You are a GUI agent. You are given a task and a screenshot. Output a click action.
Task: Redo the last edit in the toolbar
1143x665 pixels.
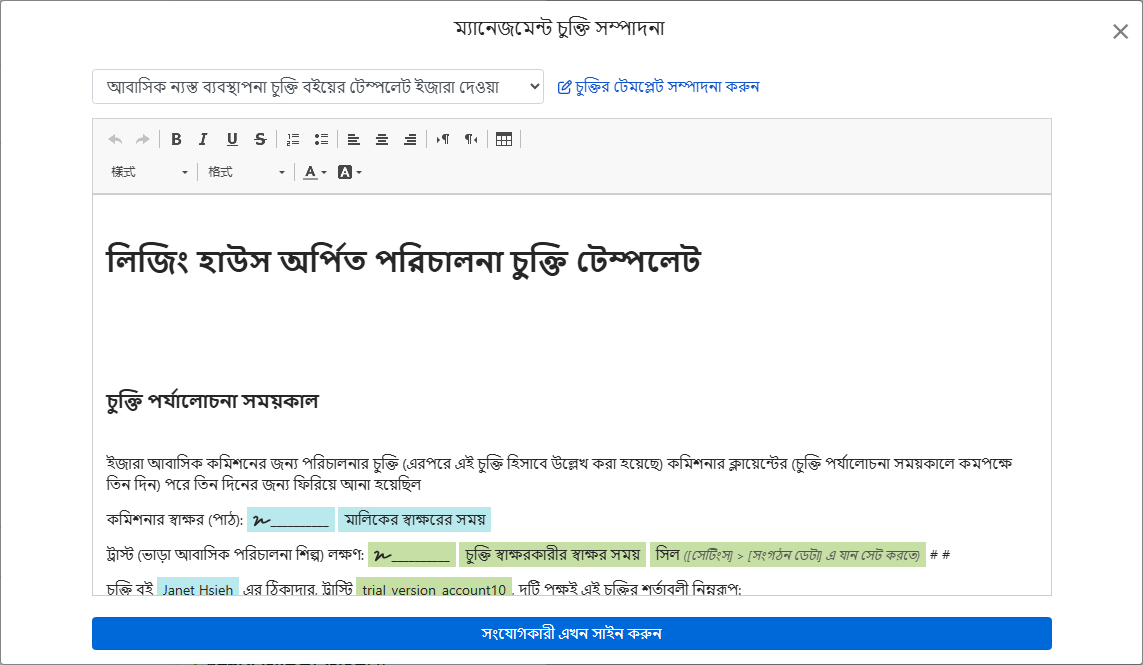click(x=143, y=139)
